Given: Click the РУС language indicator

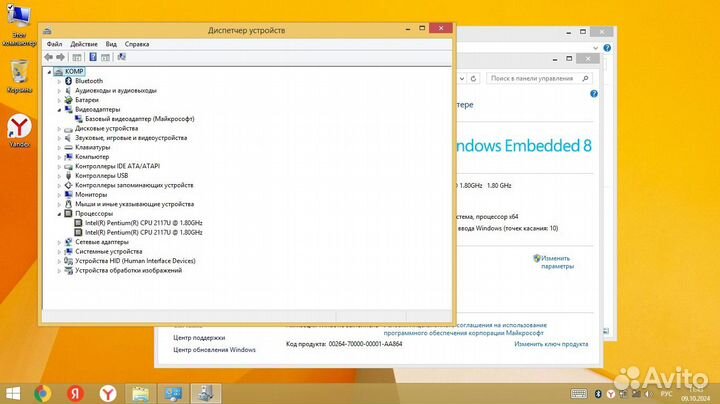Looking at the screenshot, I should click(666, 394).
